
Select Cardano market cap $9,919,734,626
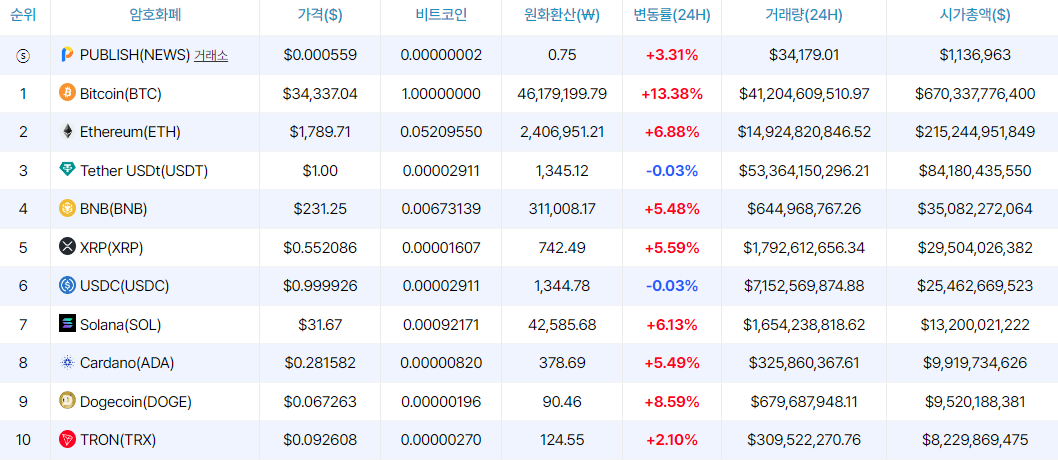975,363
